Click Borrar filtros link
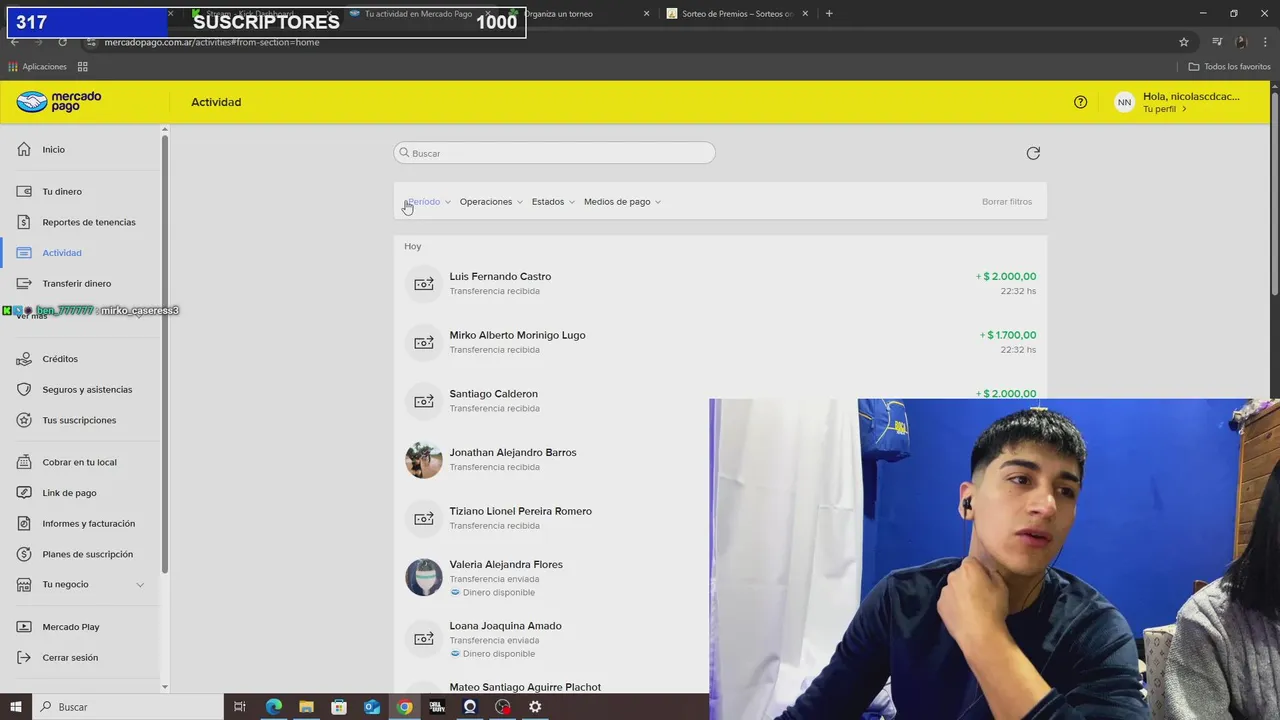Image resolution: width=1280 pixels, height=720 pixels. pyautogui.click(x=1007, y=202)
